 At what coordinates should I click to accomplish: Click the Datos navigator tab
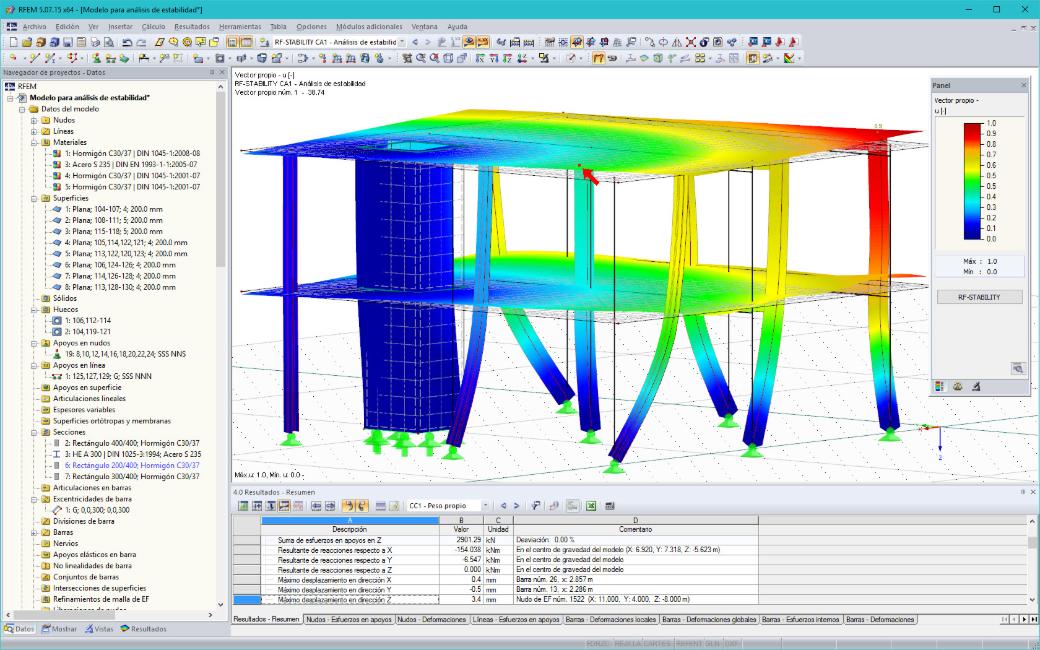pyautogui.click(x=19, y=629)
